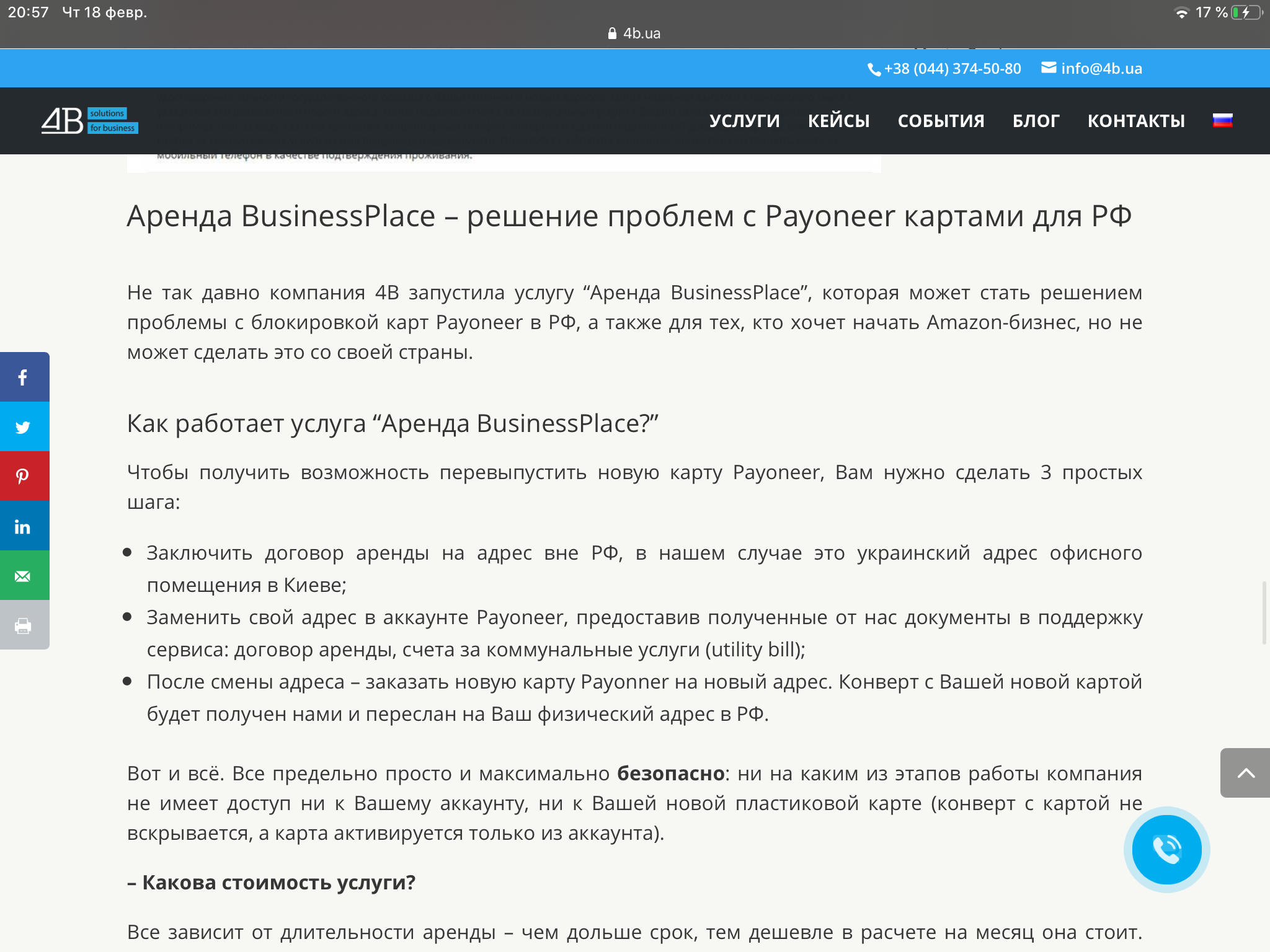Screen dimensions: 1270x952
Task: Share the article on Twitter
Action: [24, 427]
